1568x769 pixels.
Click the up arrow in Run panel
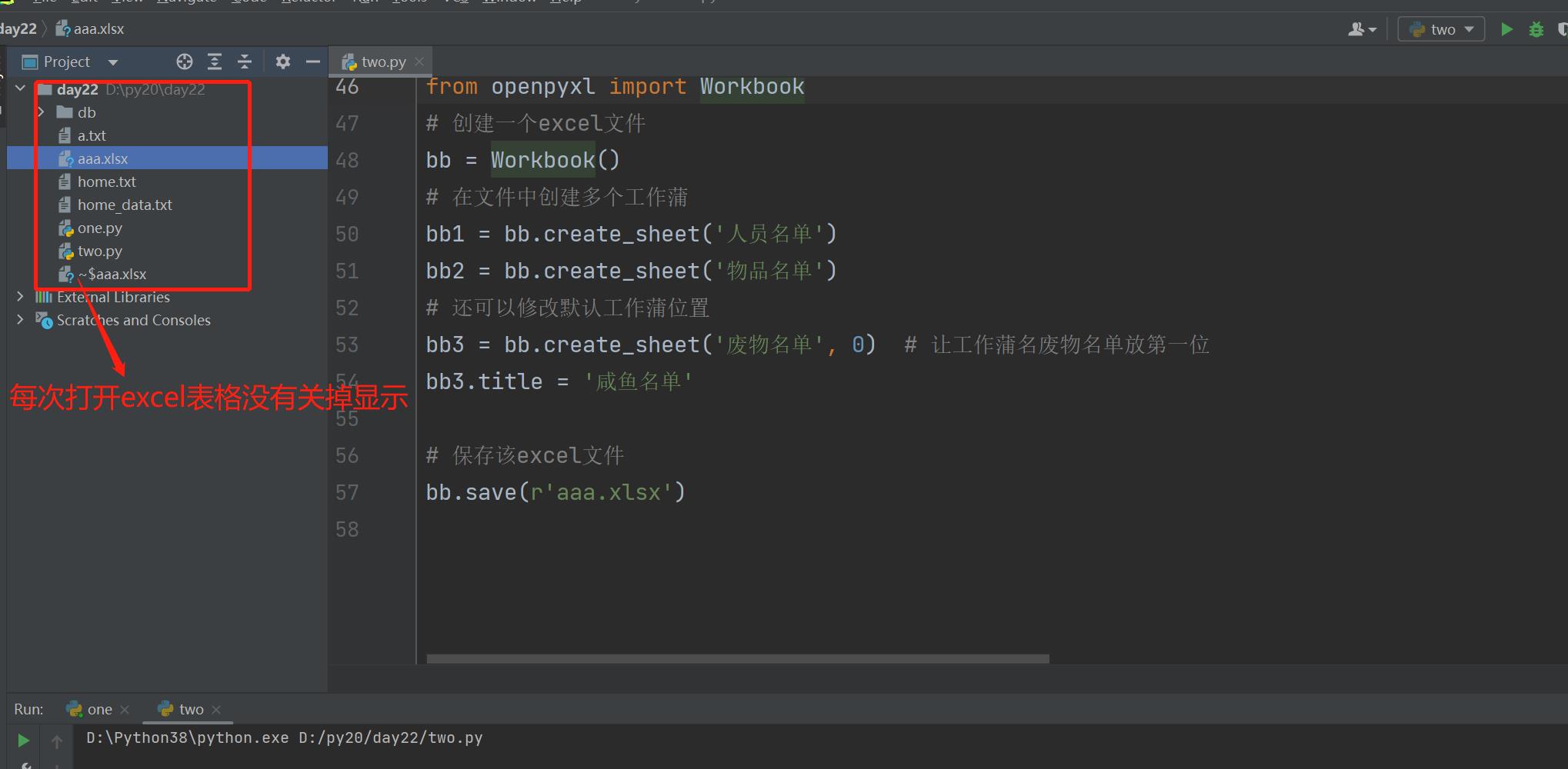[57, 741]
